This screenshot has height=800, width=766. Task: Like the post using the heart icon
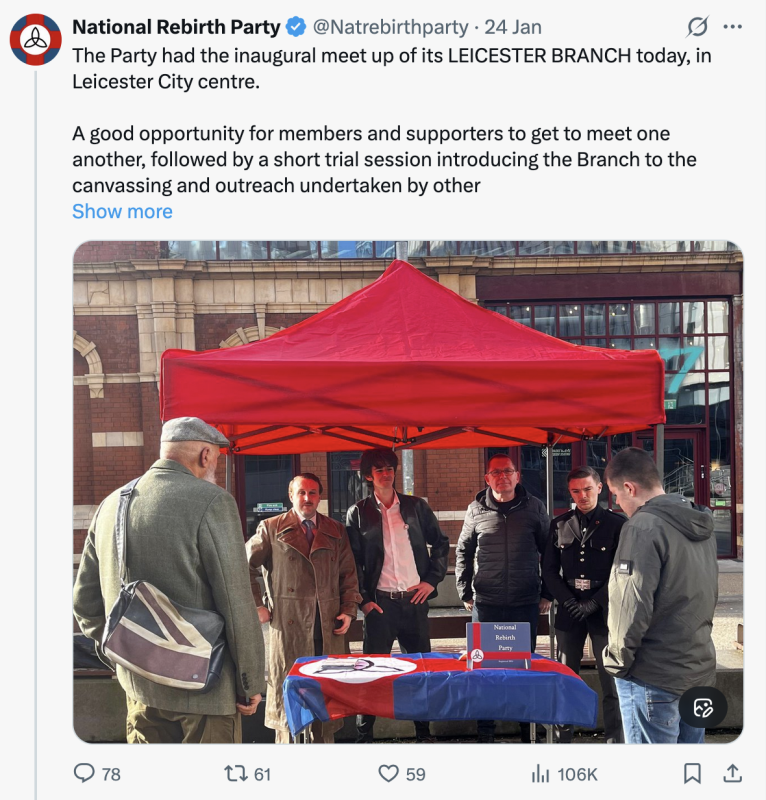coord(388,774)
